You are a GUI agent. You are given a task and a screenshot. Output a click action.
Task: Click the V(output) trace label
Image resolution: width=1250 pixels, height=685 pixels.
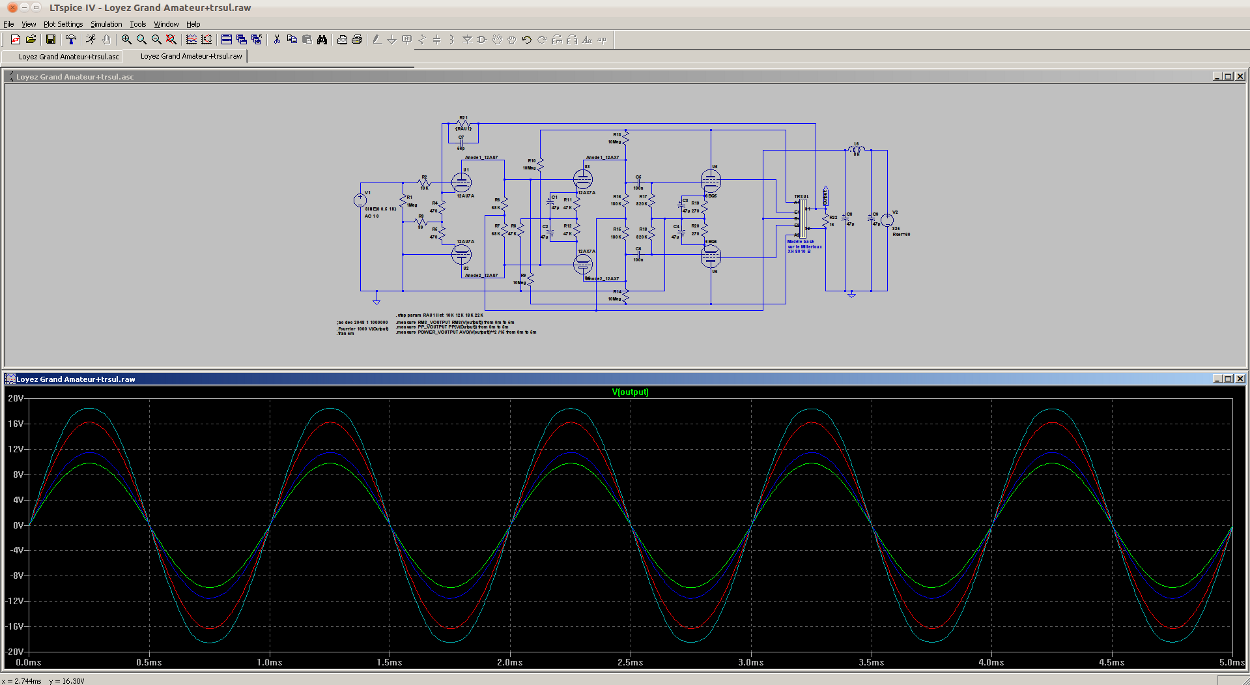[630, 392]
